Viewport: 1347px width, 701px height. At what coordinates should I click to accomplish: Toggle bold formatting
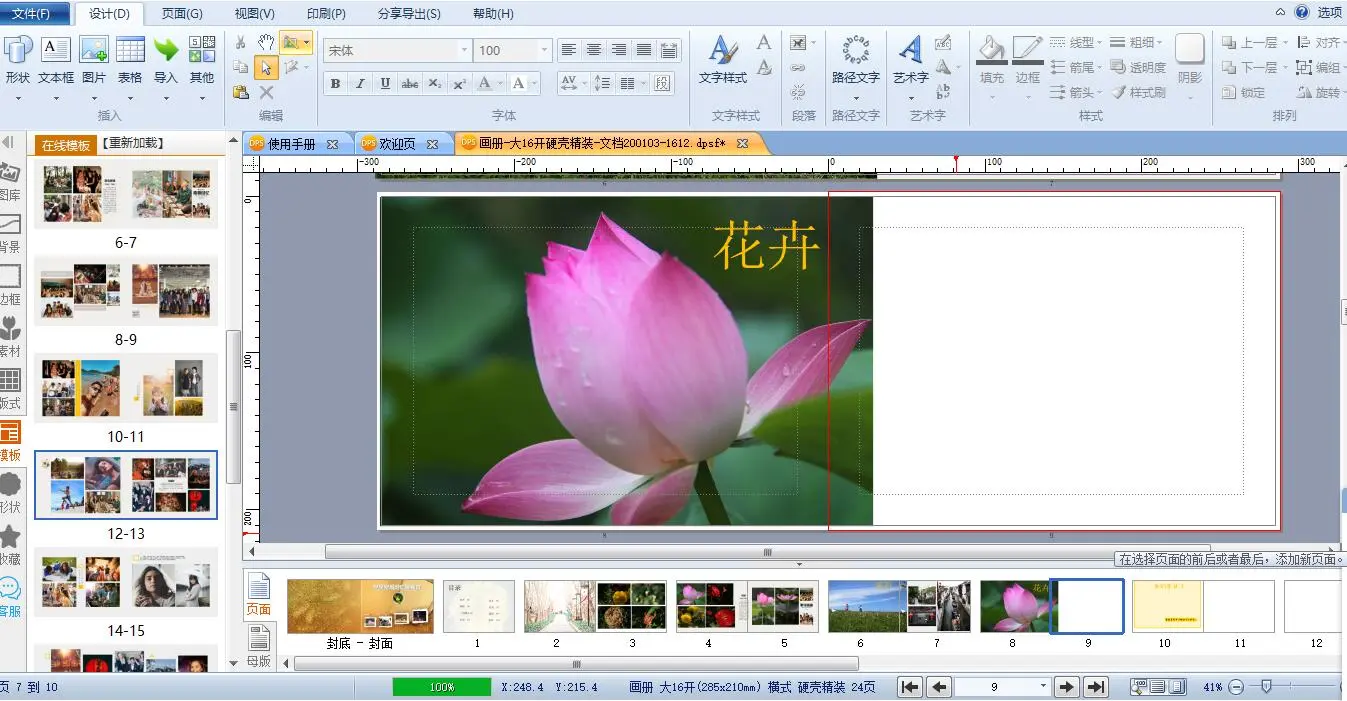(336, 84)
